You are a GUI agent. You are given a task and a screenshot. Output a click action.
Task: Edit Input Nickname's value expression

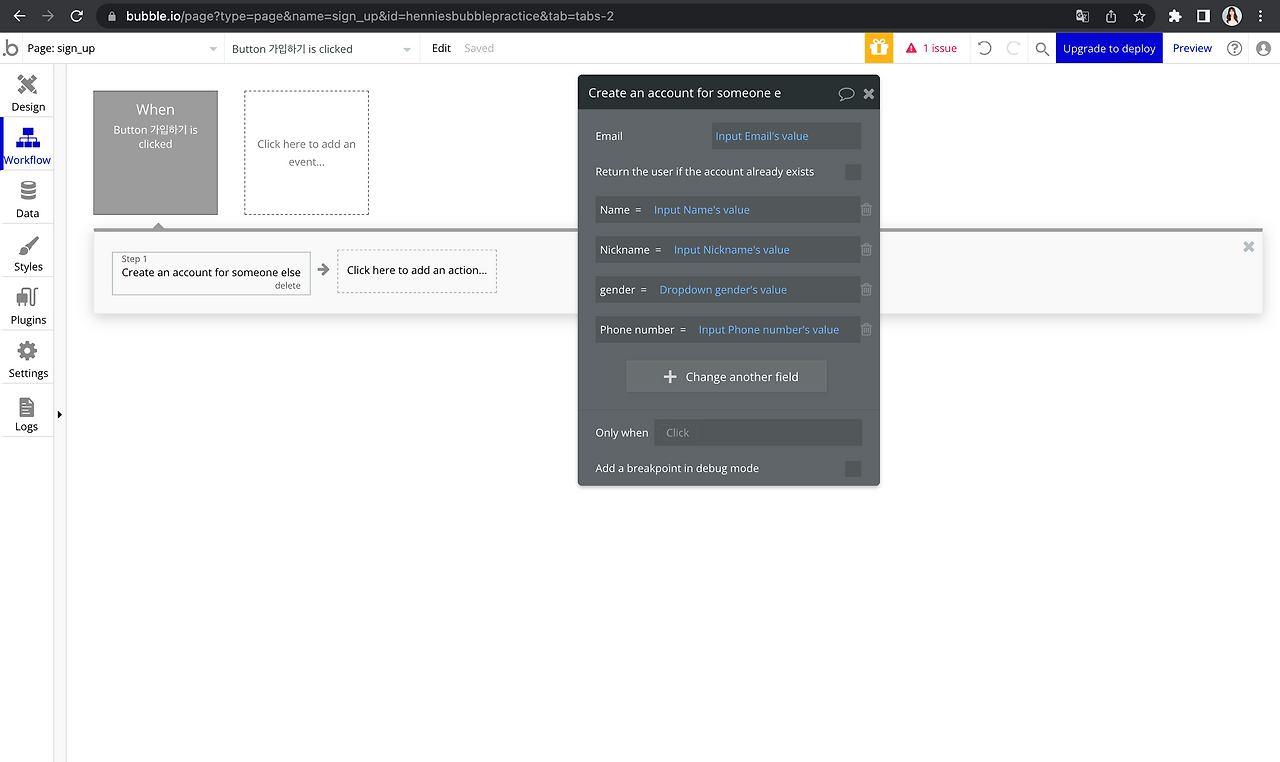click(731, 250)
